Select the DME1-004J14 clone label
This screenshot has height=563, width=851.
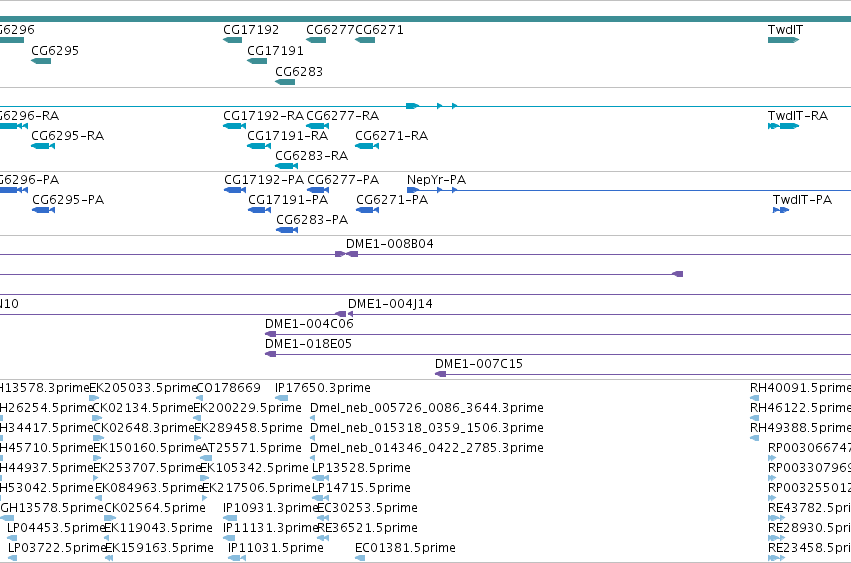click(390, 304)
